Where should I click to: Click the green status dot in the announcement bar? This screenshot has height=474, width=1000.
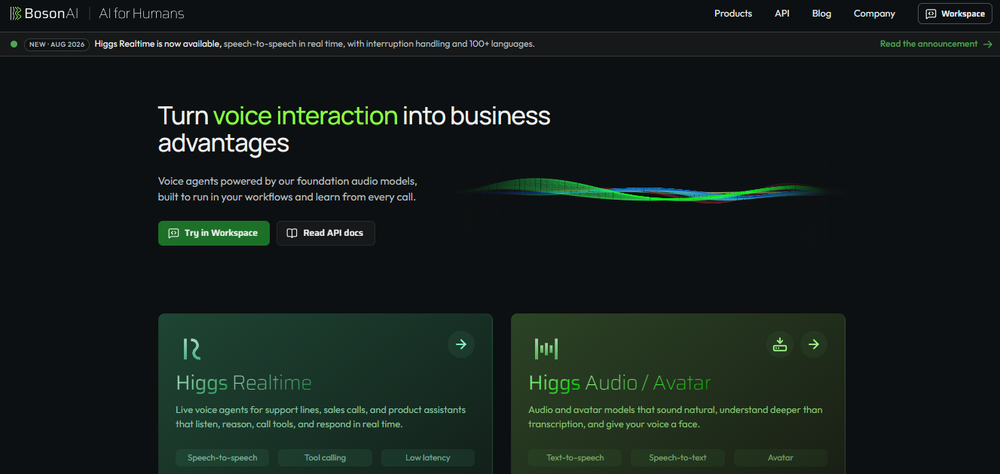tap(14, 44)
